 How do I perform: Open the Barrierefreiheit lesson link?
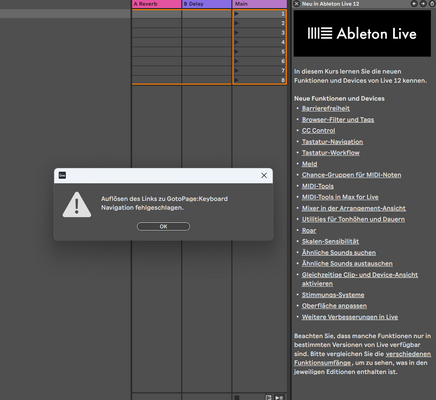pyautogui.click(x=326, y=108)
